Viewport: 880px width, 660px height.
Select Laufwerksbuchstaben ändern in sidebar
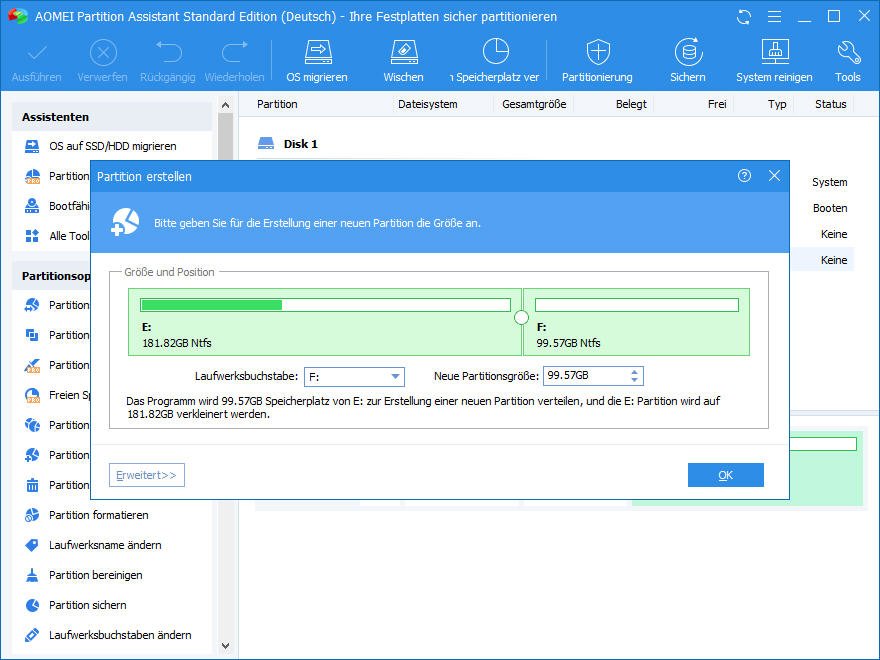click(x=120, y=635)
